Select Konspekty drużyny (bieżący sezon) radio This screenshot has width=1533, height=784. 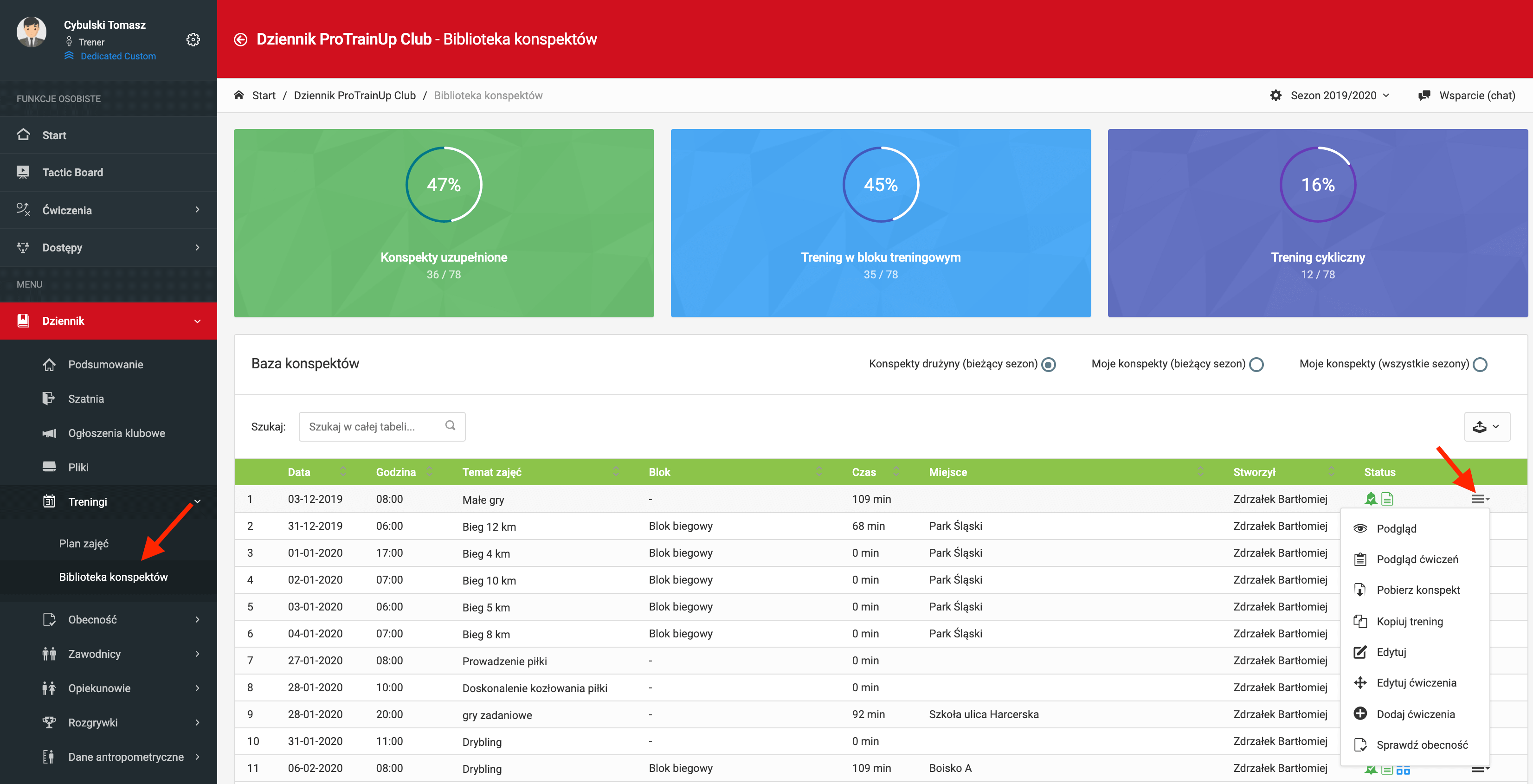pos(1049,364)
